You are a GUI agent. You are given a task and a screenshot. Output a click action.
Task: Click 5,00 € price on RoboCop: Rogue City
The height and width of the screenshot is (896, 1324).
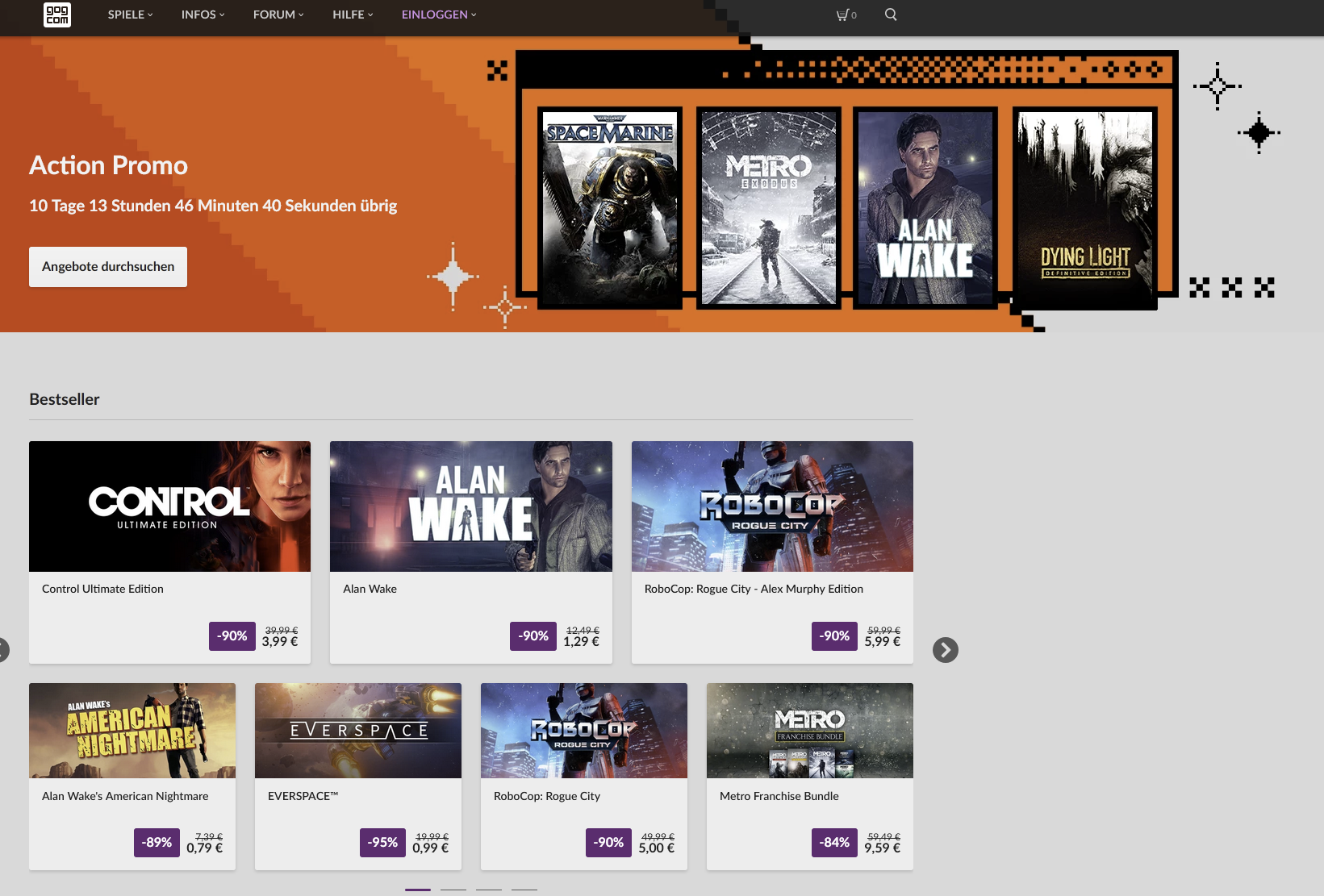click(x=657, y=848)
